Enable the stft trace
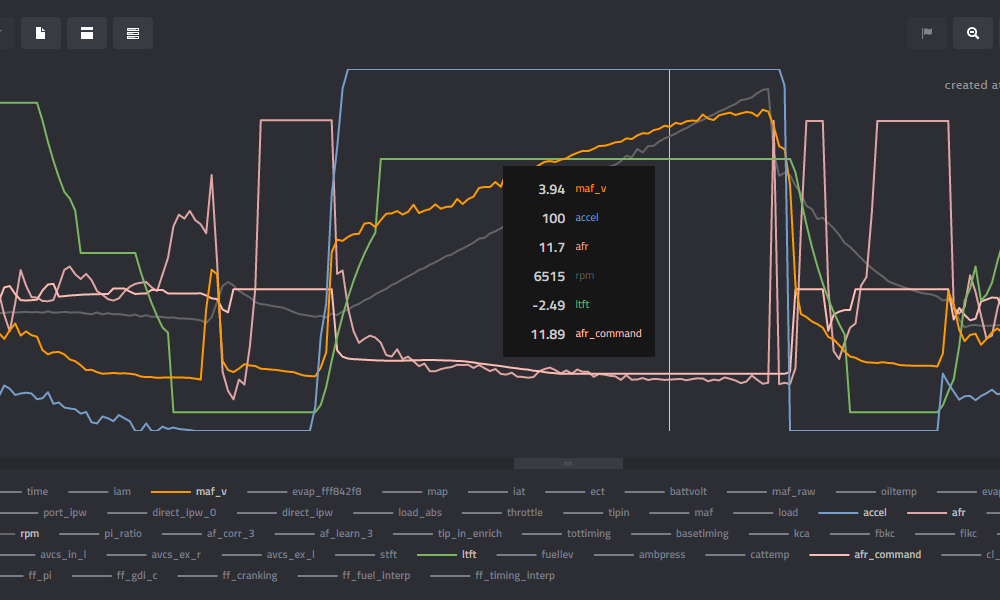 (388, 555)
